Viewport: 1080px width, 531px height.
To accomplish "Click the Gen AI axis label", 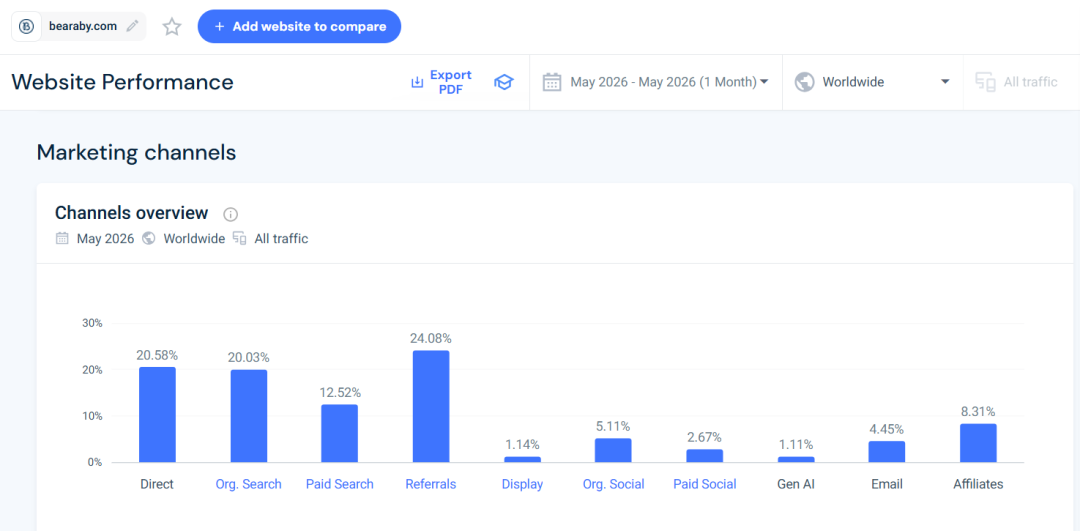I will [796, 484].
